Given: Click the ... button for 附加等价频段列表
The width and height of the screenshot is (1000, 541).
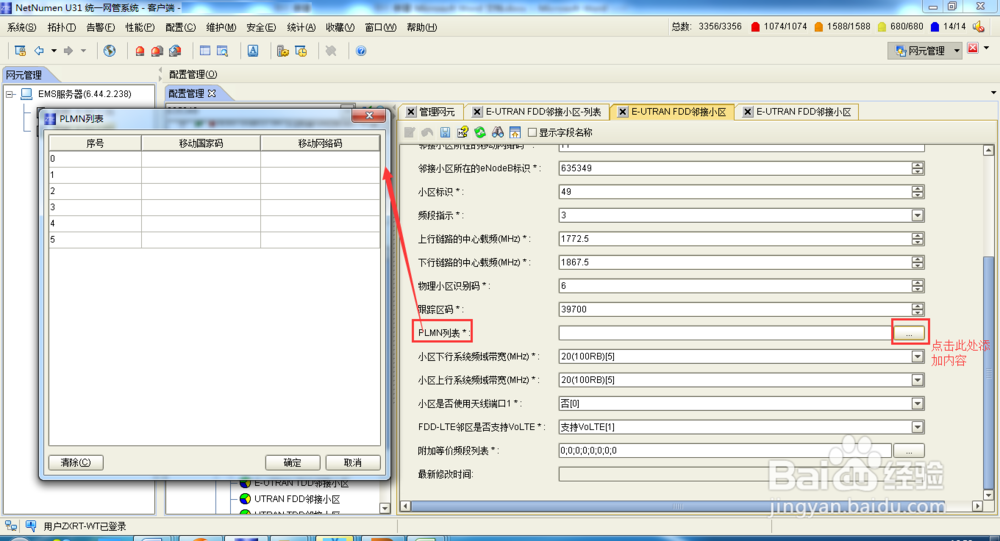Looking at the screenshot, I should tap(909, 450).
